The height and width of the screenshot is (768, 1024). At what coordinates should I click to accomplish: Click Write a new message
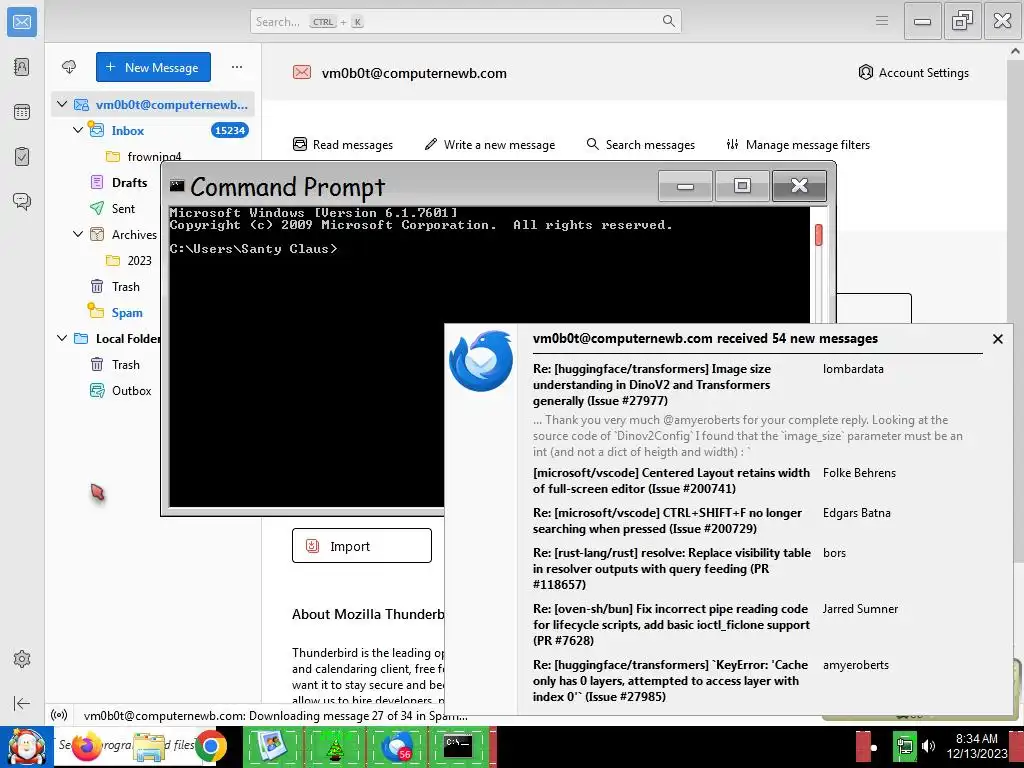pyautogui.click(x=490, y=144)
